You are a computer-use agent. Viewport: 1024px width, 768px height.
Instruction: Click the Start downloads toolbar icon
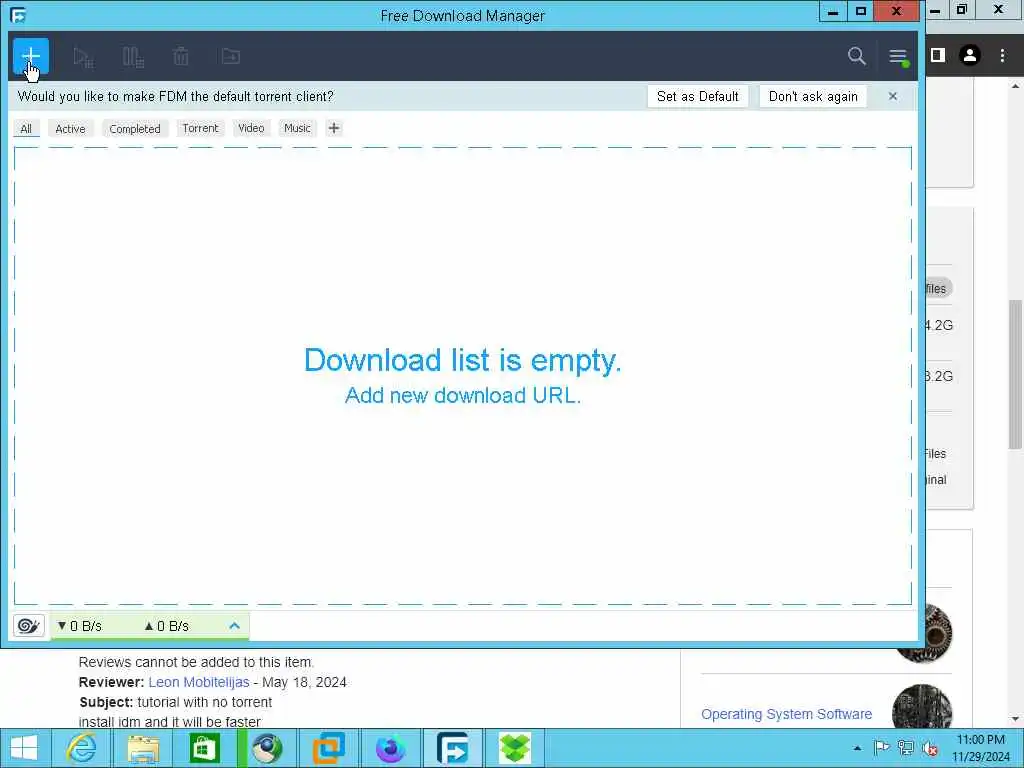tap(83, 57)
